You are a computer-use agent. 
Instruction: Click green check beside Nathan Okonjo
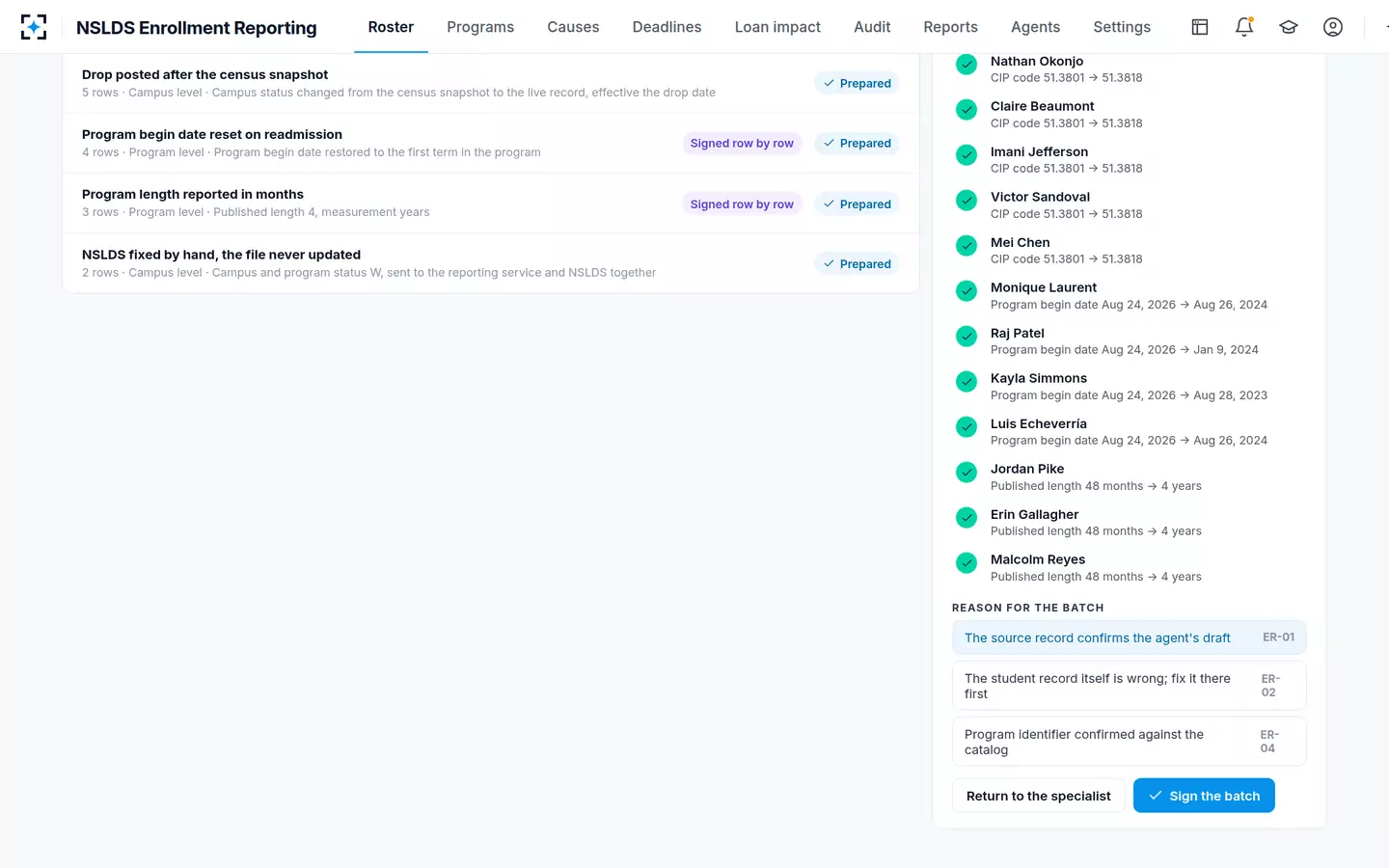pos(967,65)
